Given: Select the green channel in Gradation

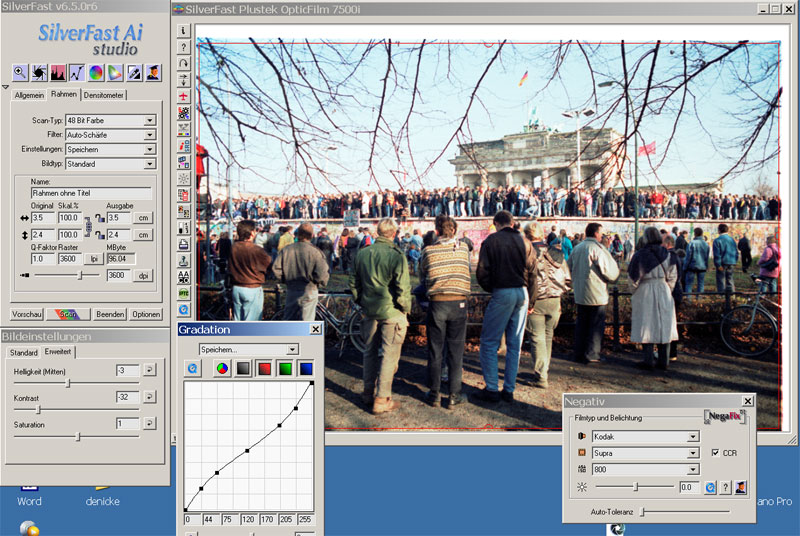Looking at the screenshot, I should pyautogui.click(x=285, y=369).
